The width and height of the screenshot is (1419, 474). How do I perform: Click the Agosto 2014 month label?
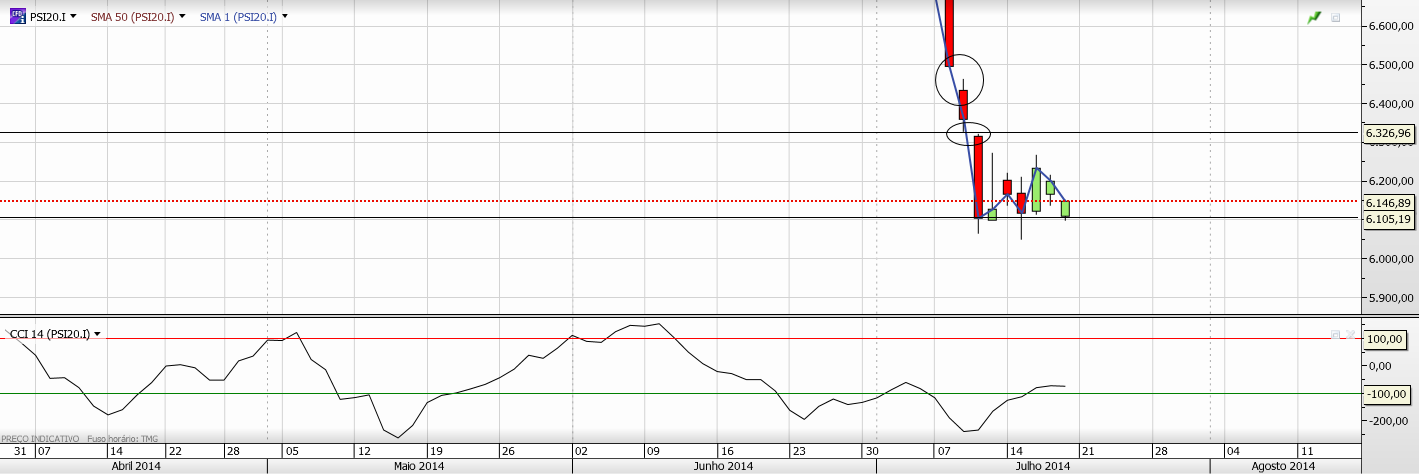click(1283, 466)
